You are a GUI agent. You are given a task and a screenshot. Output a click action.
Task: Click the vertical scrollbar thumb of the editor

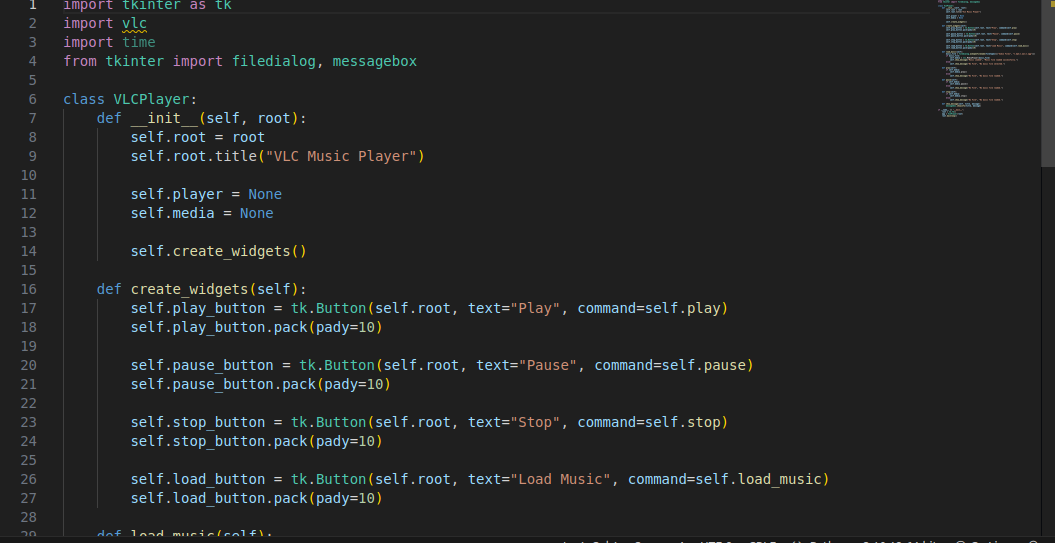coord(1048,83)
